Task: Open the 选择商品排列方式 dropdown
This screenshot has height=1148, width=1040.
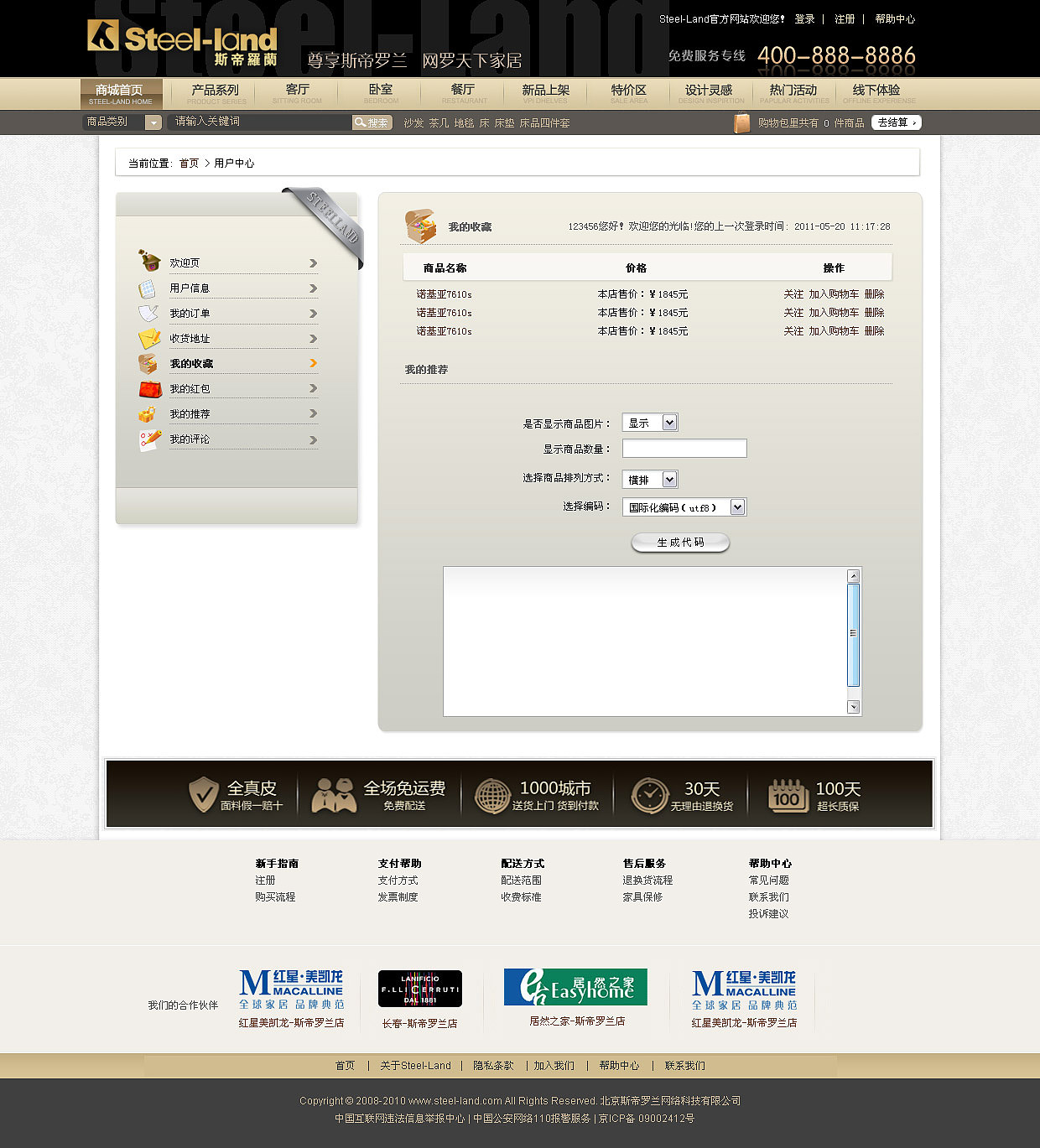Action: pos(650,480)
